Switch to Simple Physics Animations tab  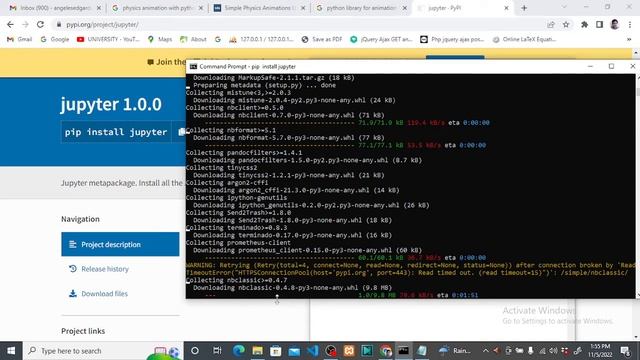(259, 8)
